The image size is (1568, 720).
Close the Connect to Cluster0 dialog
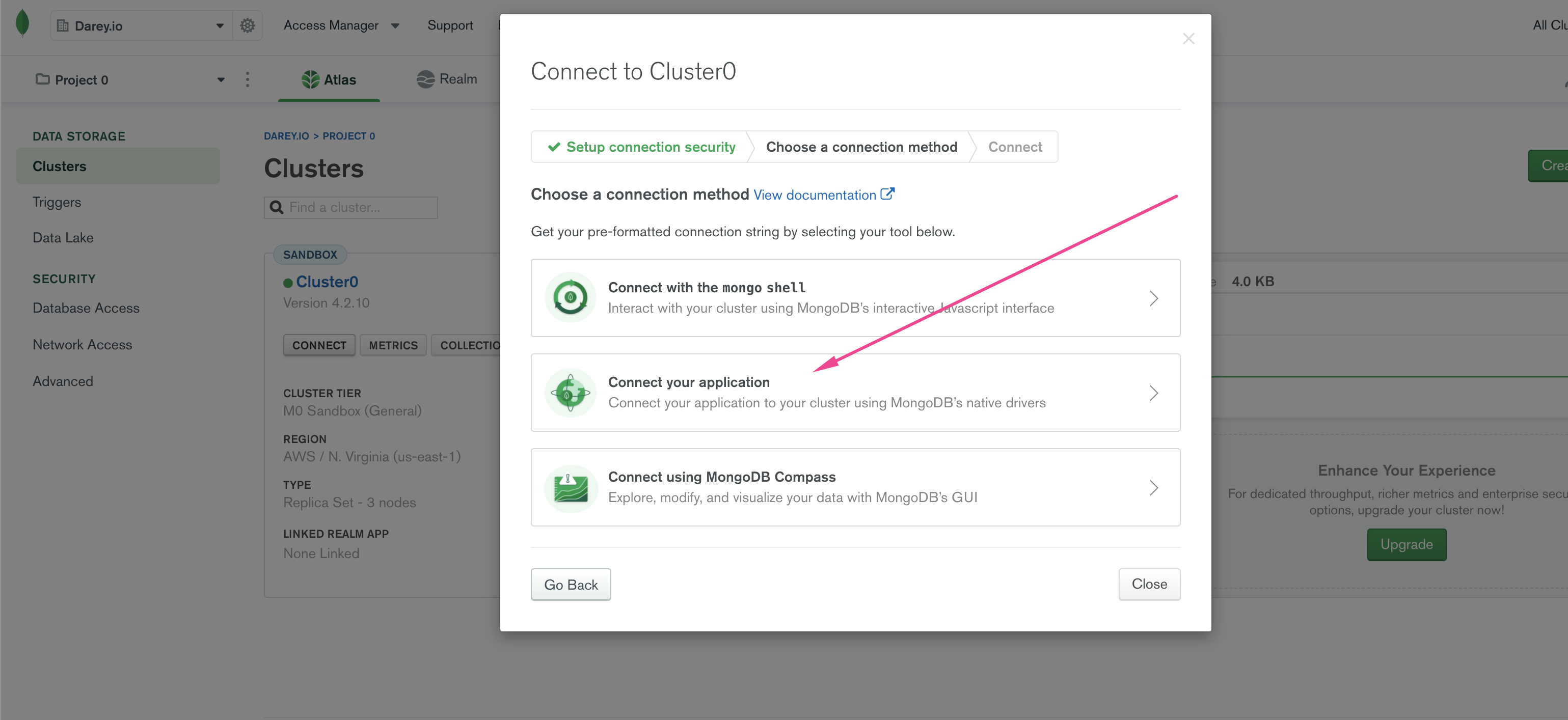[x=1188, y=39]
